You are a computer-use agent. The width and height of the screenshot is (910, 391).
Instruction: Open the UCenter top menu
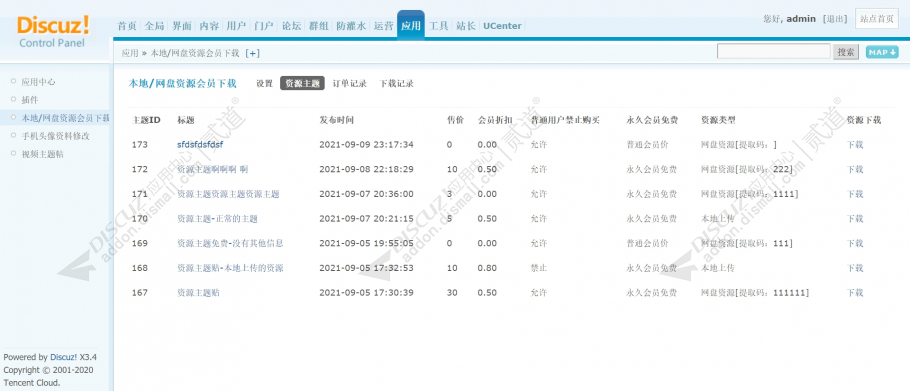502,26
